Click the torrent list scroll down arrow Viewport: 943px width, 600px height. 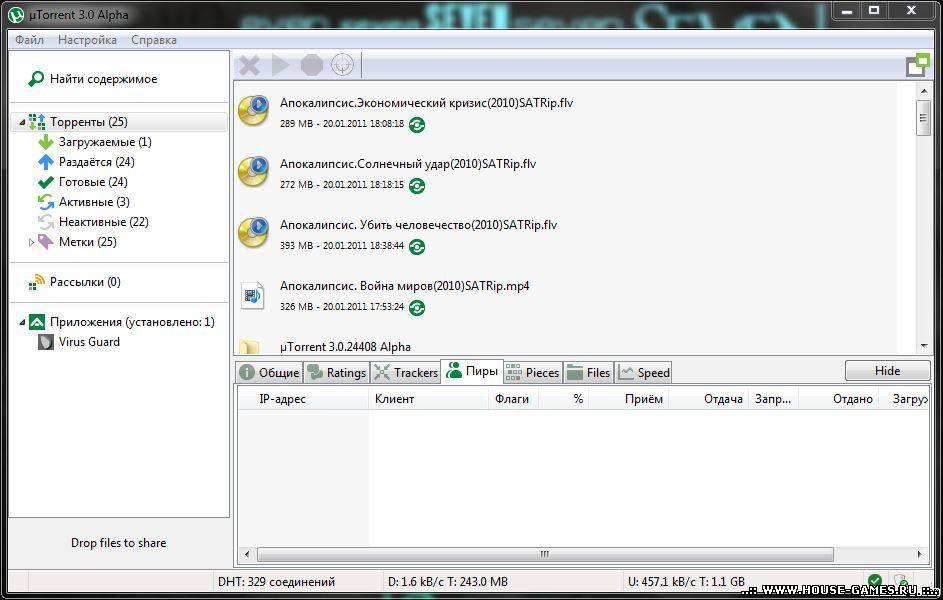coord(923,346)
